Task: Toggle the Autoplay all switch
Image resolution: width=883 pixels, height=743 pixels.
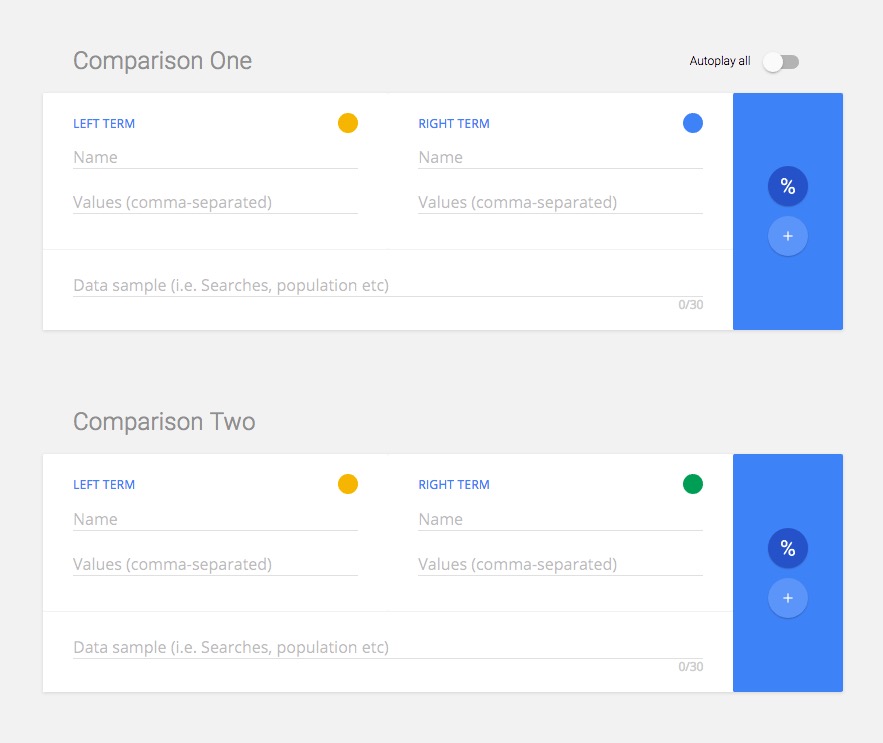Action: coord(781,62)
